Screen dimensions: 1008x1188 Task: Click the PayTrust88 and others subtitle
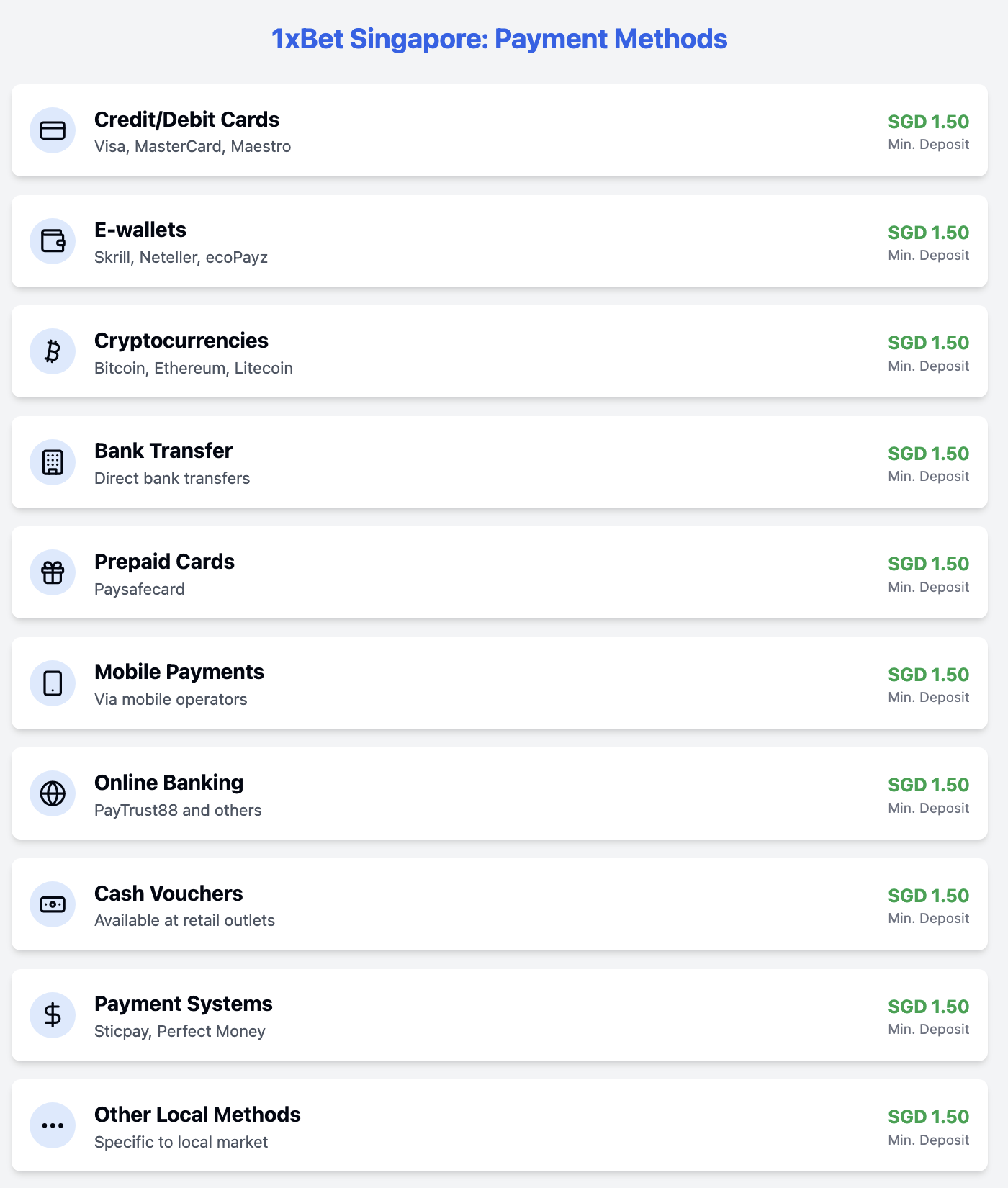point(178,810)
